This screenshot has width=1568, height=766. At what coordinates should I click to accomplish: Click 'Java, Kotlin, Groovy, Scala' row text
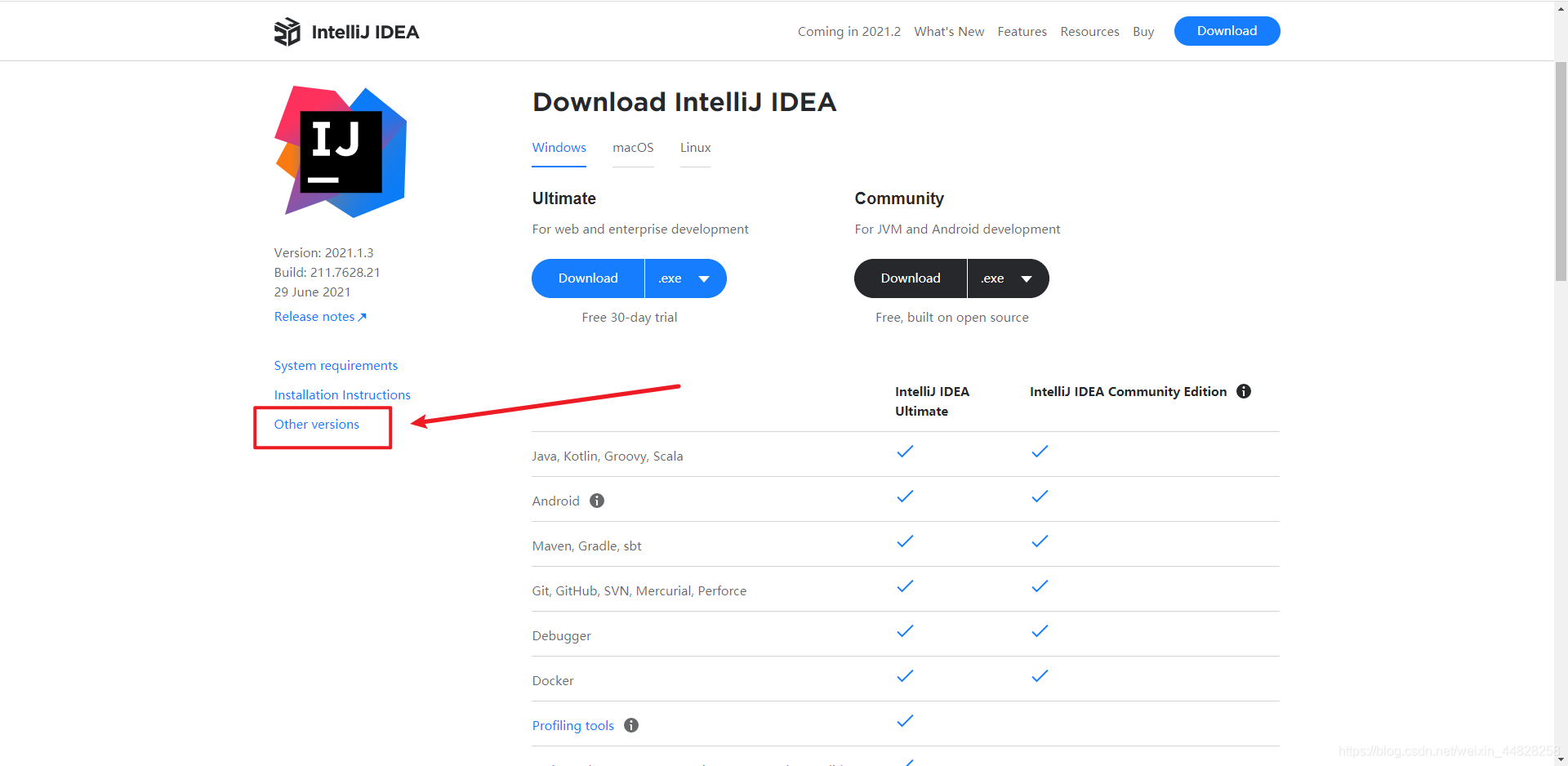607,456
